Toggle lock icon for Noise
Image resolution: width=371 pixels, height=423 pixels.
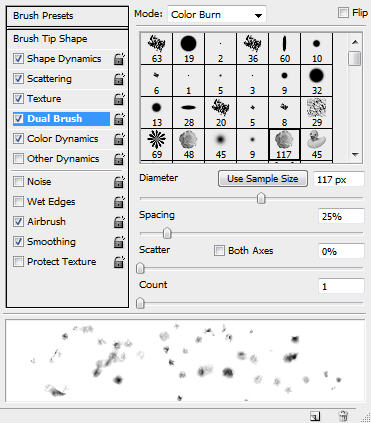tap(119, 182)
